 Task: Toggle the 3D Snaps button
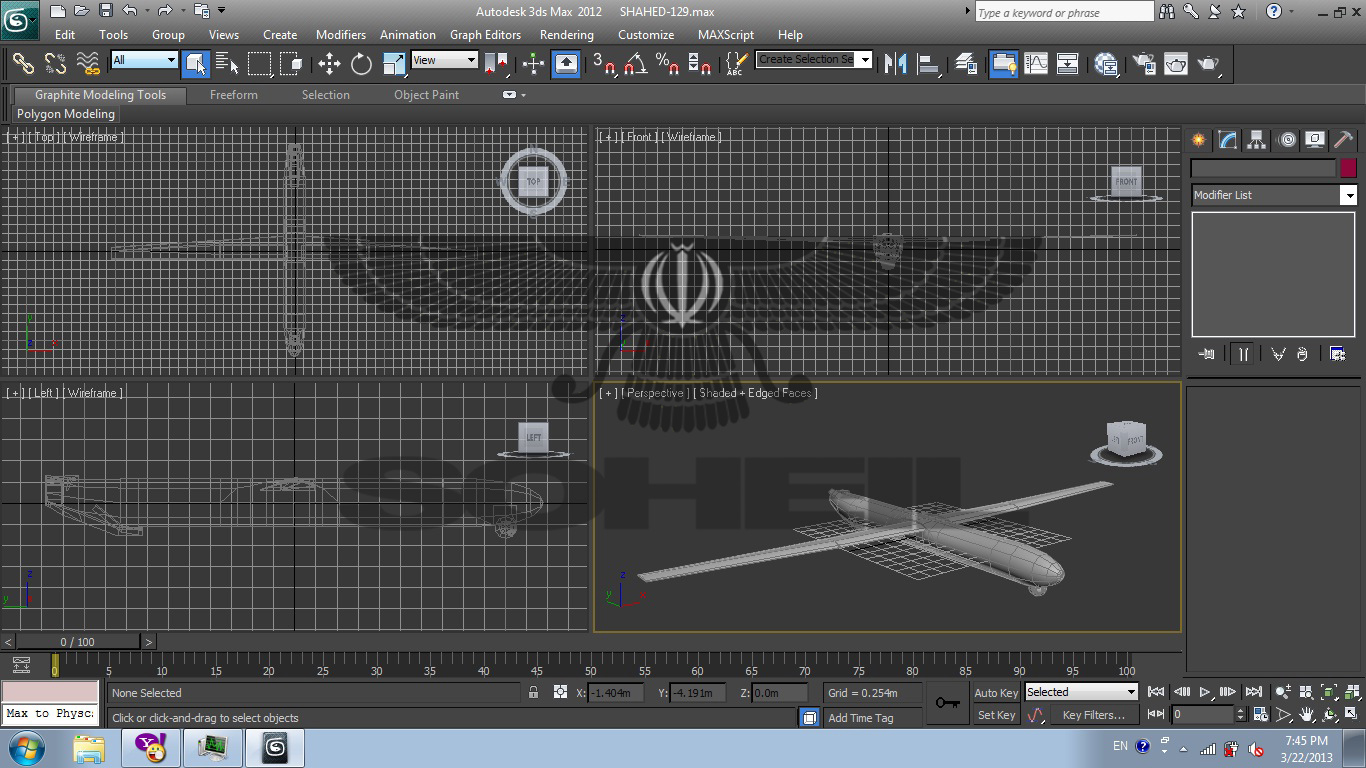(x=603, y=64)
